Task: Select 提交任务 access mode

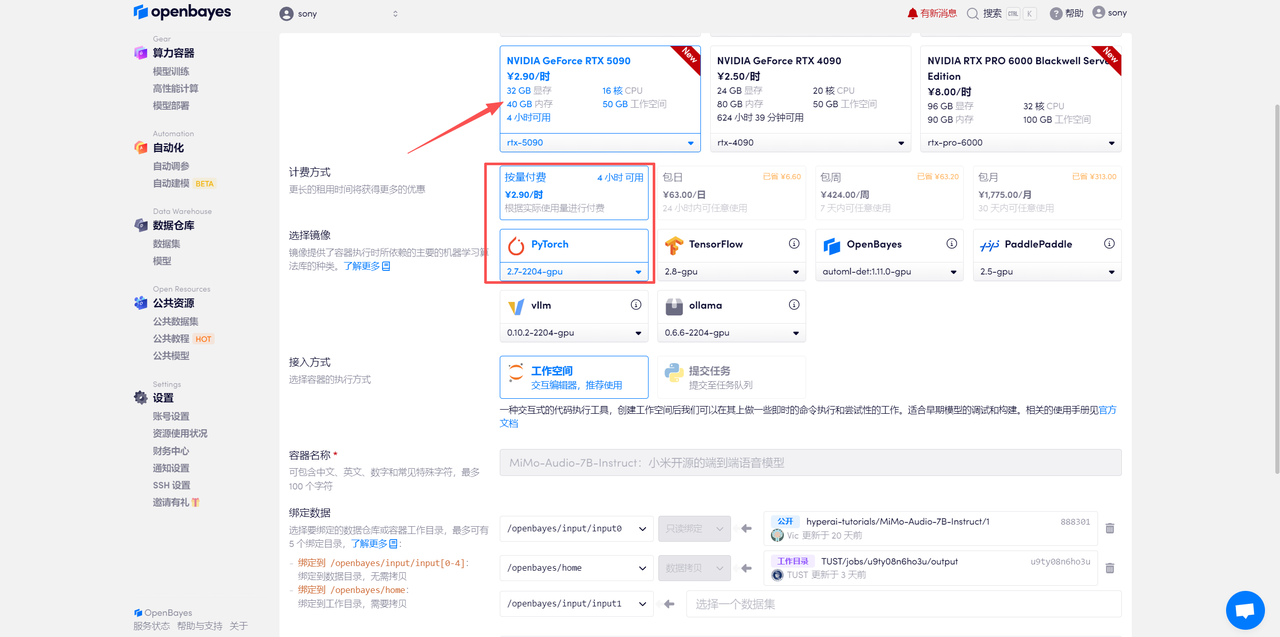Action: click(x=732, y=378)
